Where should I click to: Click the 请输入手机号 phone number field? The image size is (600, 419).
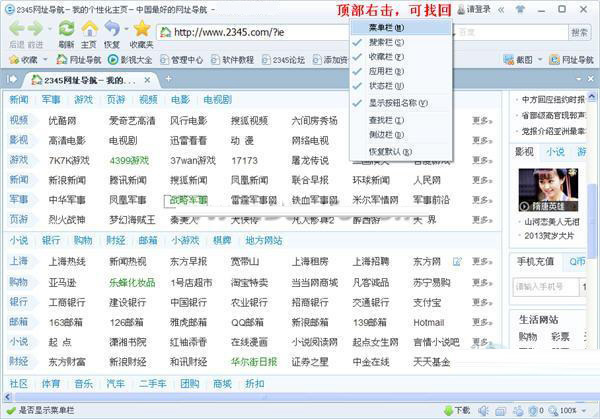click(545, 287)
